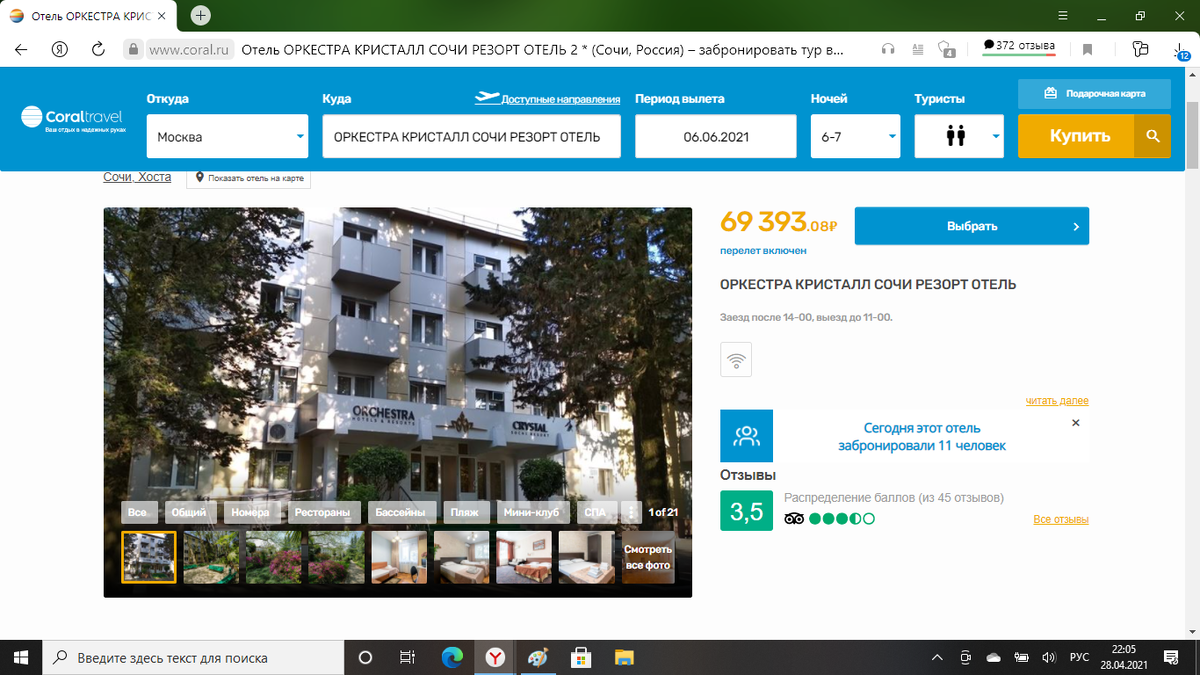1200x675 pixels.
Task: Open the Все отзывы link
Action: (x=1061, y=520)
